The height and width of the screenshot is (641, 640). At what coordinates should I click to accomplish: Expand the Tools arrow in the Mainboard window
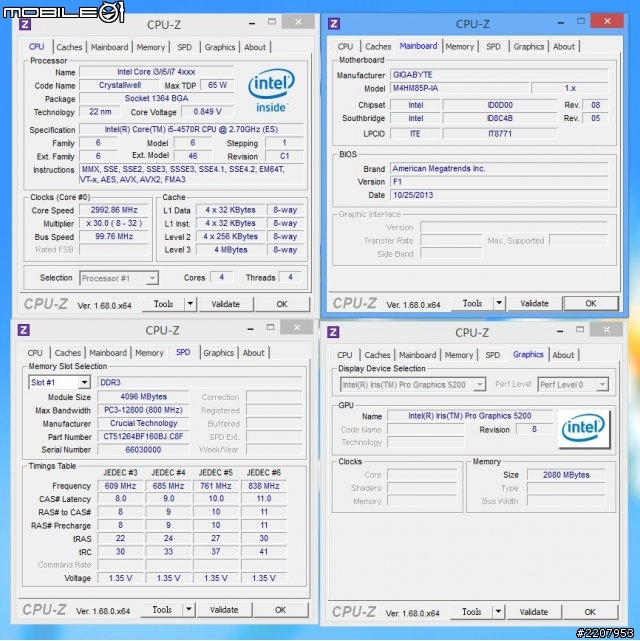pyautogui.click(x=499, y=303)
